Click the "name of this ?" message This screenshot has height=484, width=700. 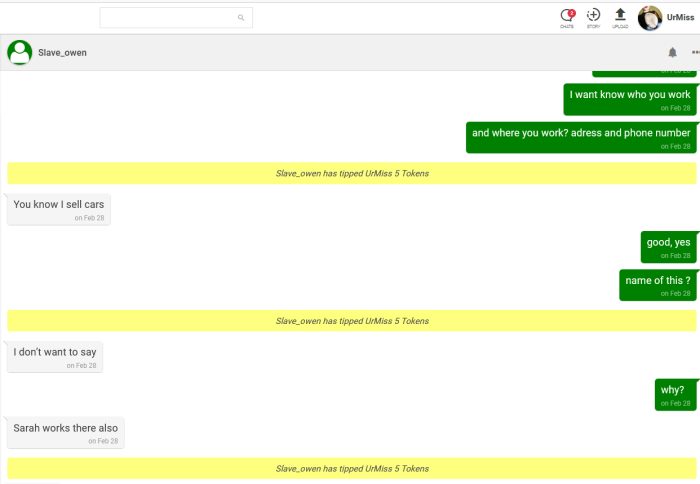658,284
